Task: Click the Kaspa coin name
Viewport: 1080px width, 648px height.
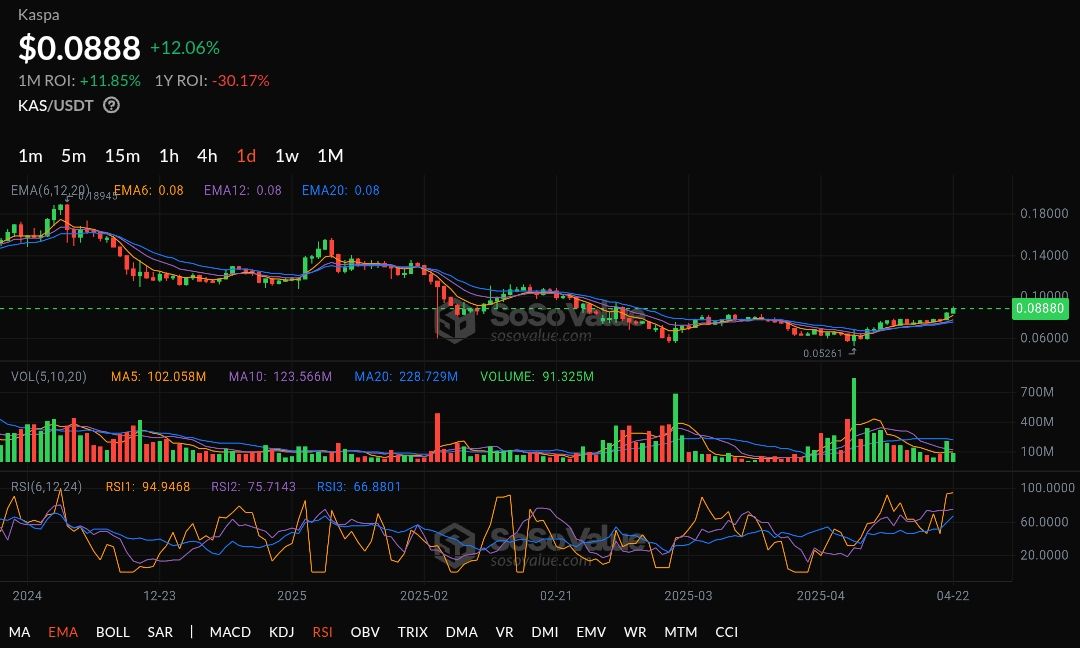Action: coord(39,14)
